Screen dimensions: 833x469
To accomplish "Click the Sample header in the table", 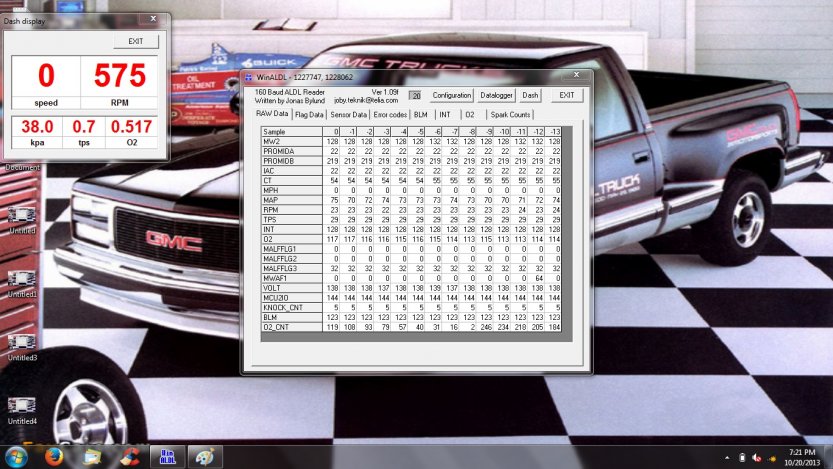I will point(292,131).
